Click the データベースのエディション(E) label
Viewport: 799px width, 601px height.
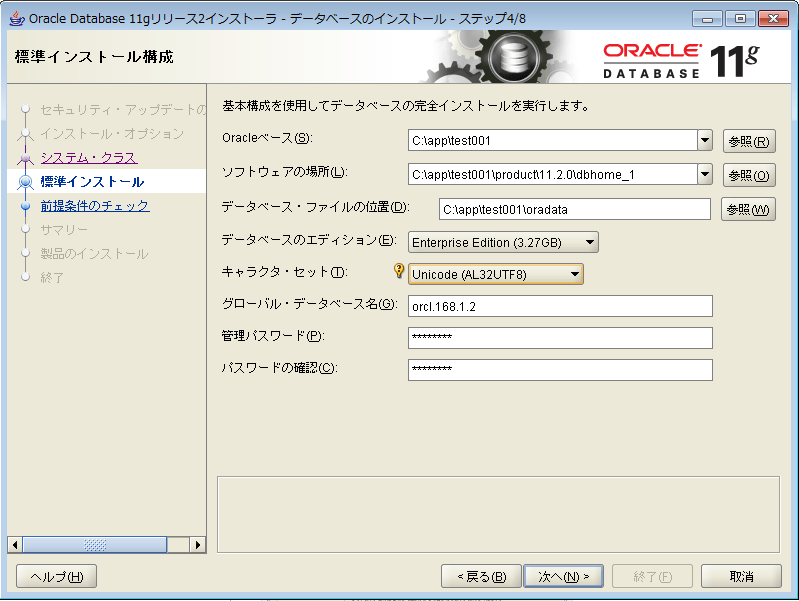309,240
